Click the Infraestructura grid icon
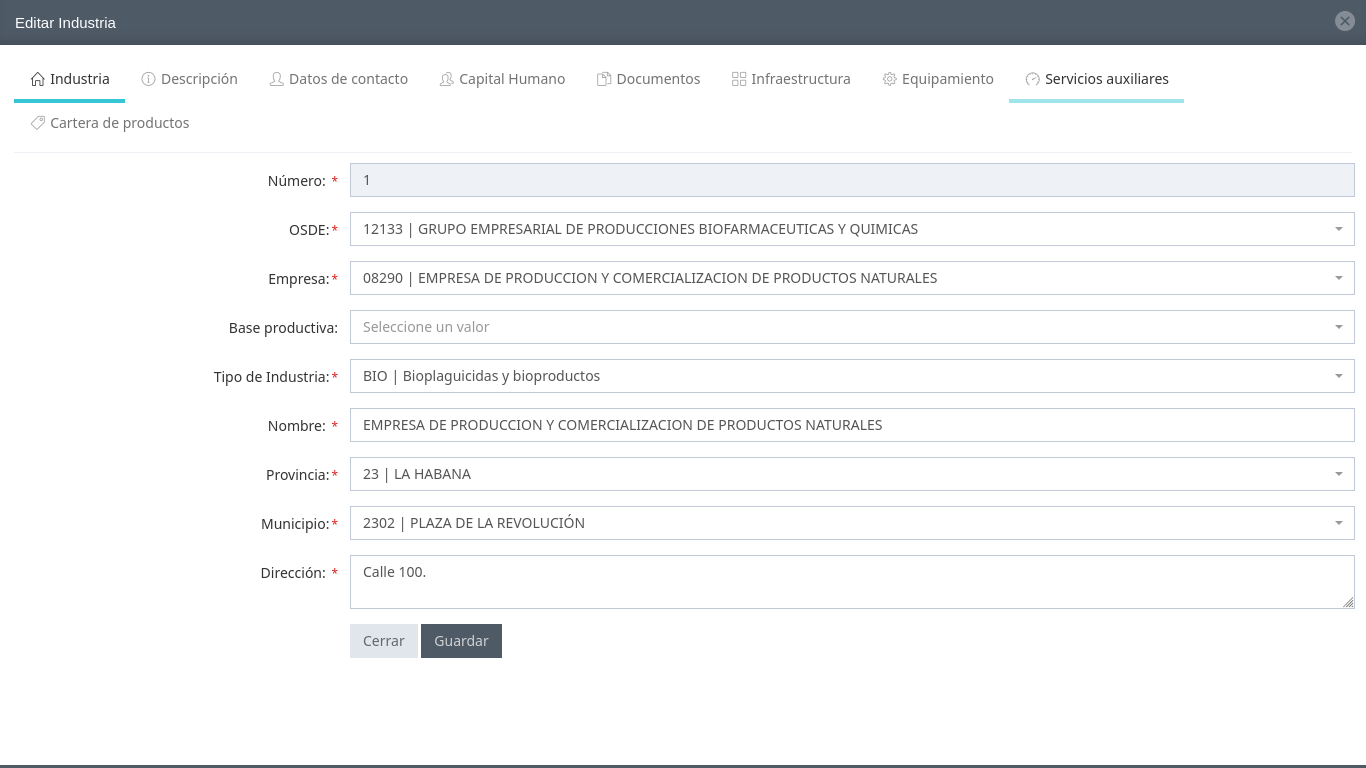The width and height of the screenshot is (1366, 768). (x=739, y=79)
